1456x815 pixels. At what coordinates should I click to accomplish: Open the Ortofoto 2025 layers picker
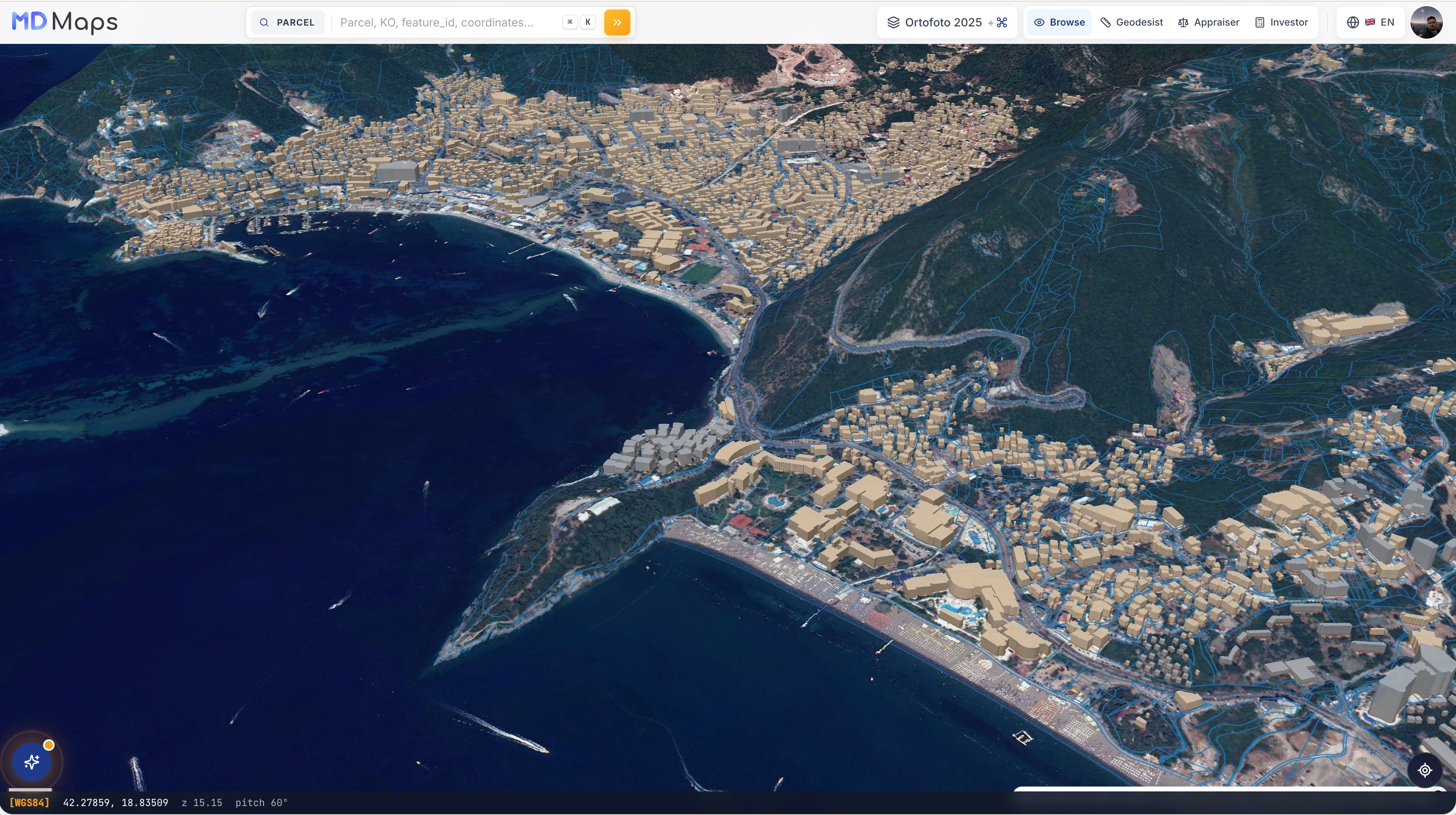(947, 23)
